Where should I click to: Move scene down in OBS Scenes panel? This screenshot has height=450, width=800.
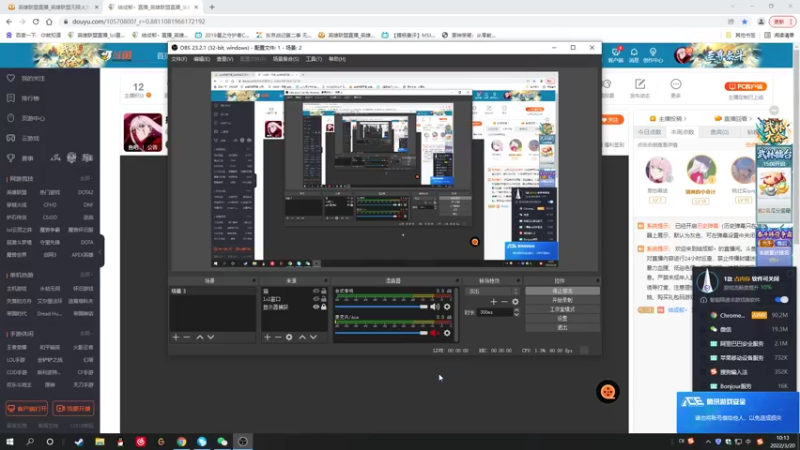211,337
